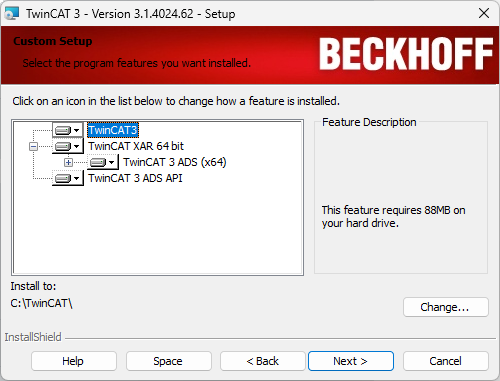Close the TwinCAT 3 Setup window

click(x=484, y=13)
